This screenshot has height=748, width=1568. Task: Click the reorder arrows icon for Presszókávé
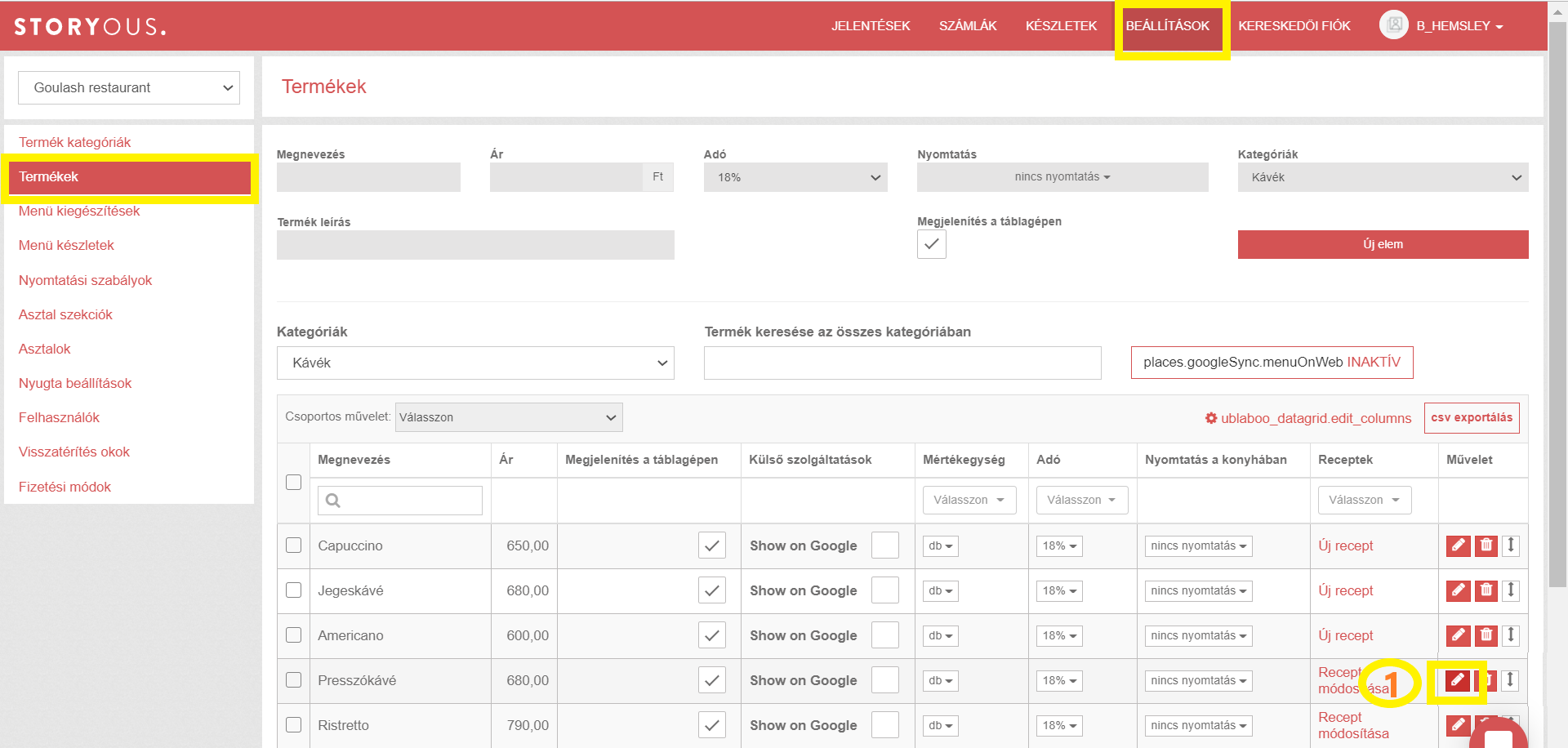tap(1511, 680)
